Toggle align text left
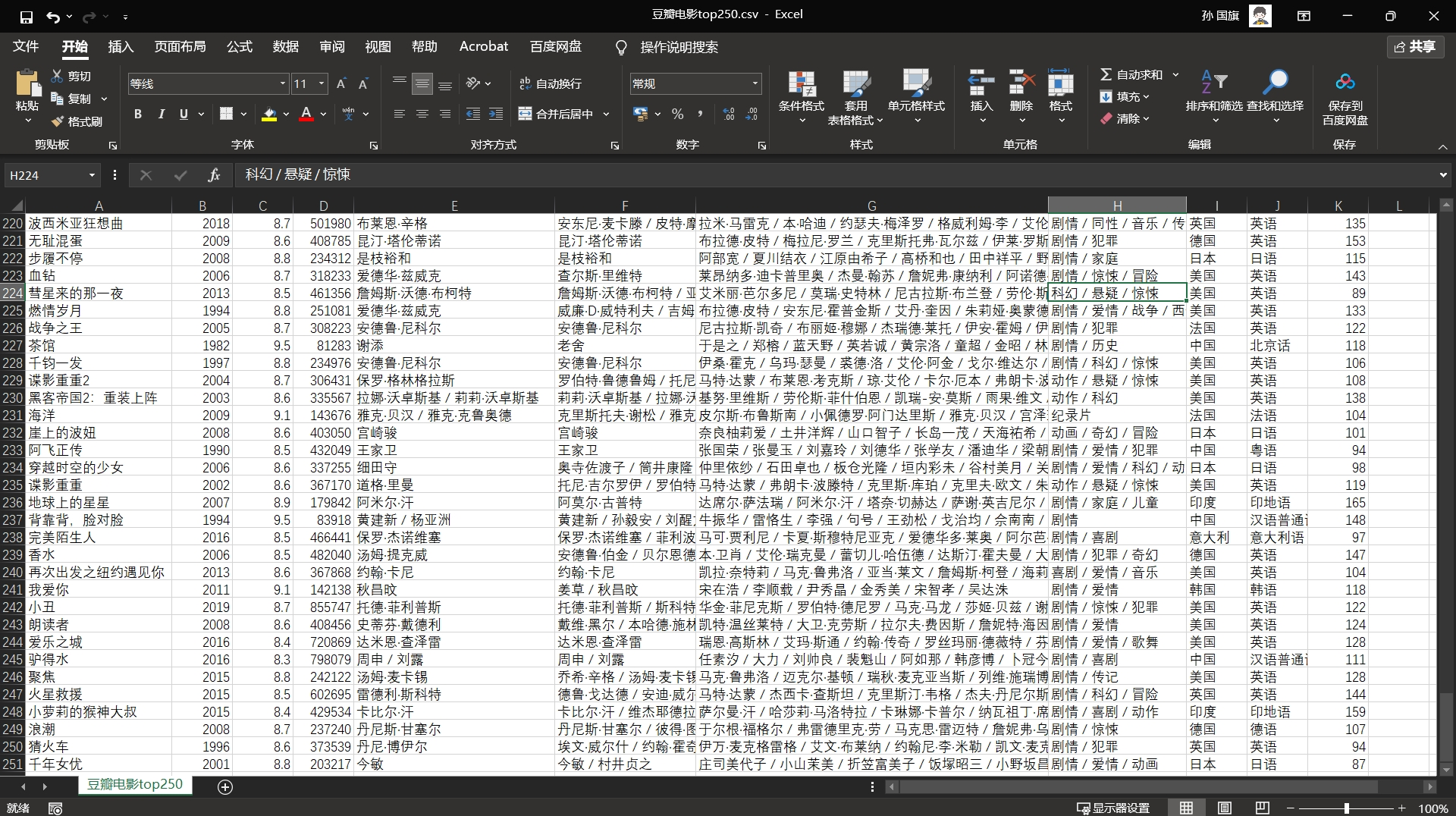The height and width of the screenshot is (816, 1456). click(x=400, y=114)
